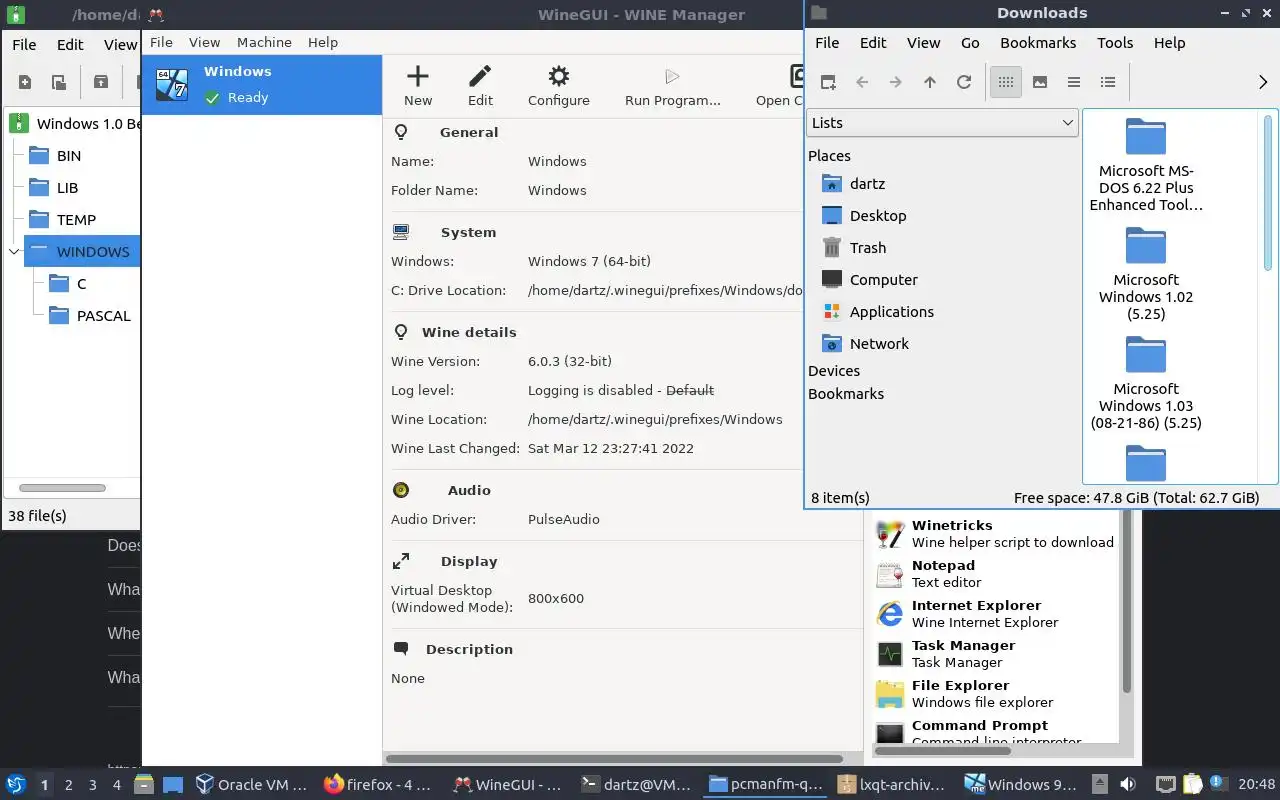Image resolution: width=1280 pixels, height=800 pixels.
Task: Switch the Downloads view to thumbnail view
Action: point(1040,82)
